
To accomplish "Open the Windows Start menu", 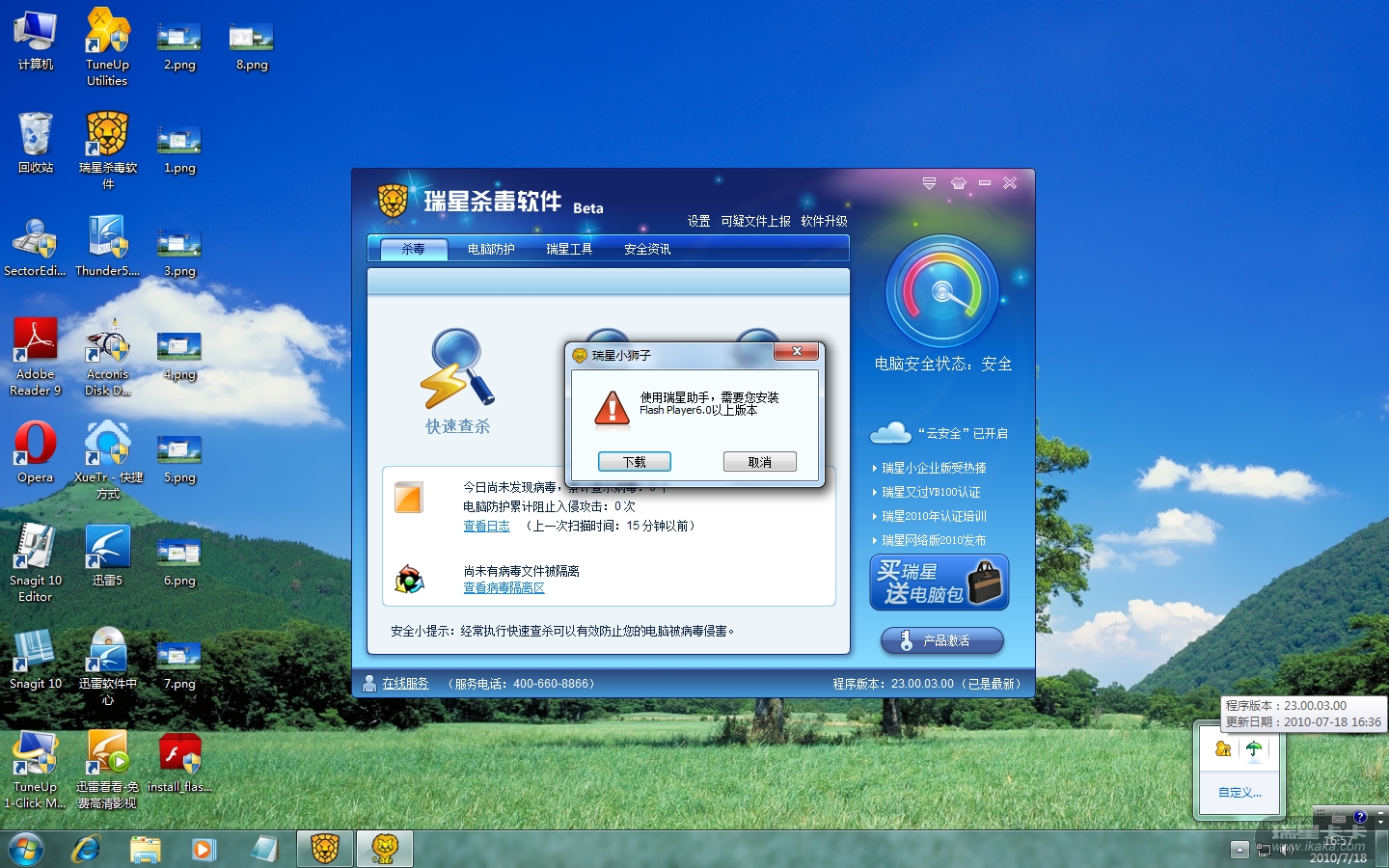I will (x=26, y=850).
